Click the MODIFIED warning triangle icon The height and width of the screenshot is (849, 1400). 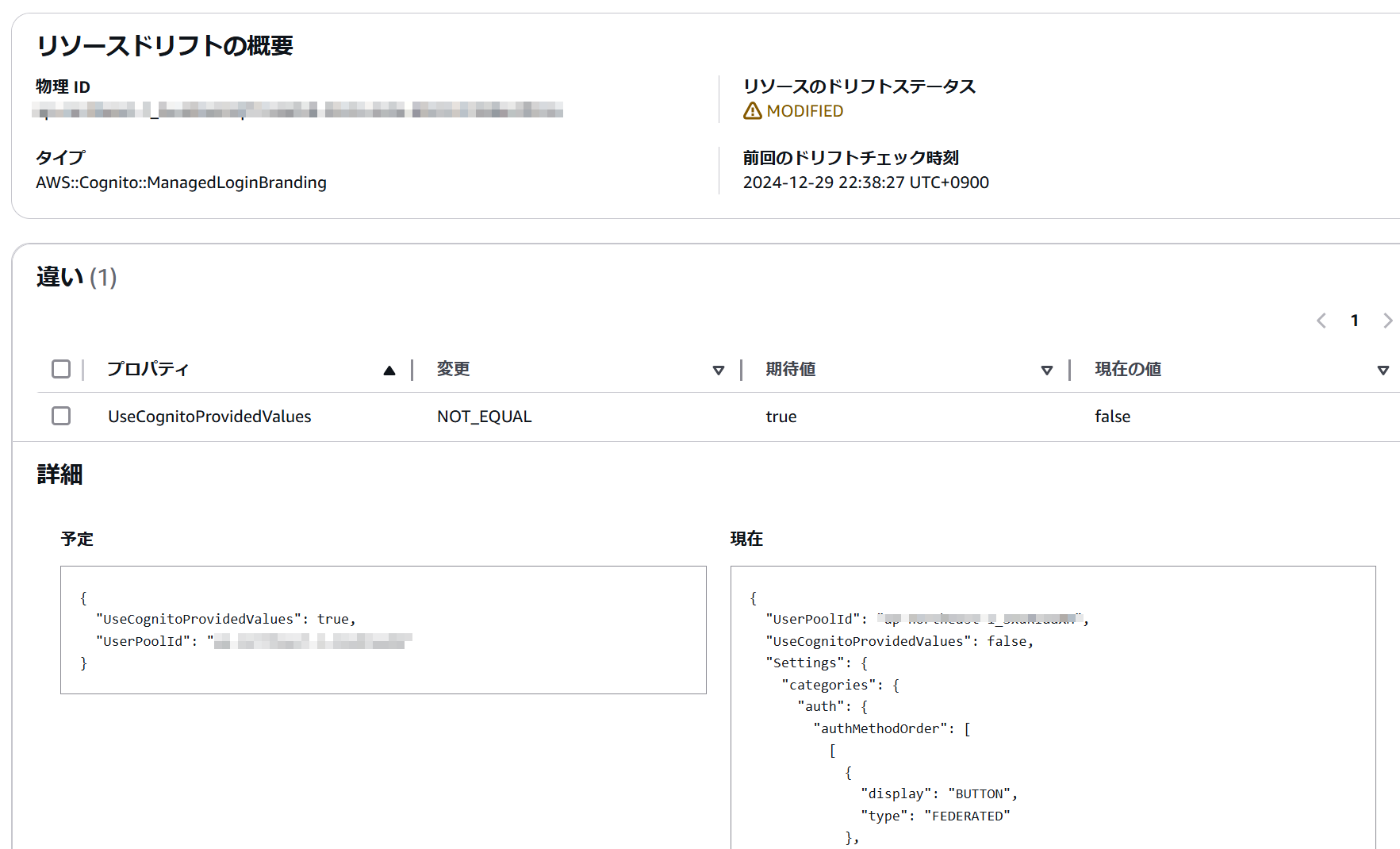click(x=751, y=111)
